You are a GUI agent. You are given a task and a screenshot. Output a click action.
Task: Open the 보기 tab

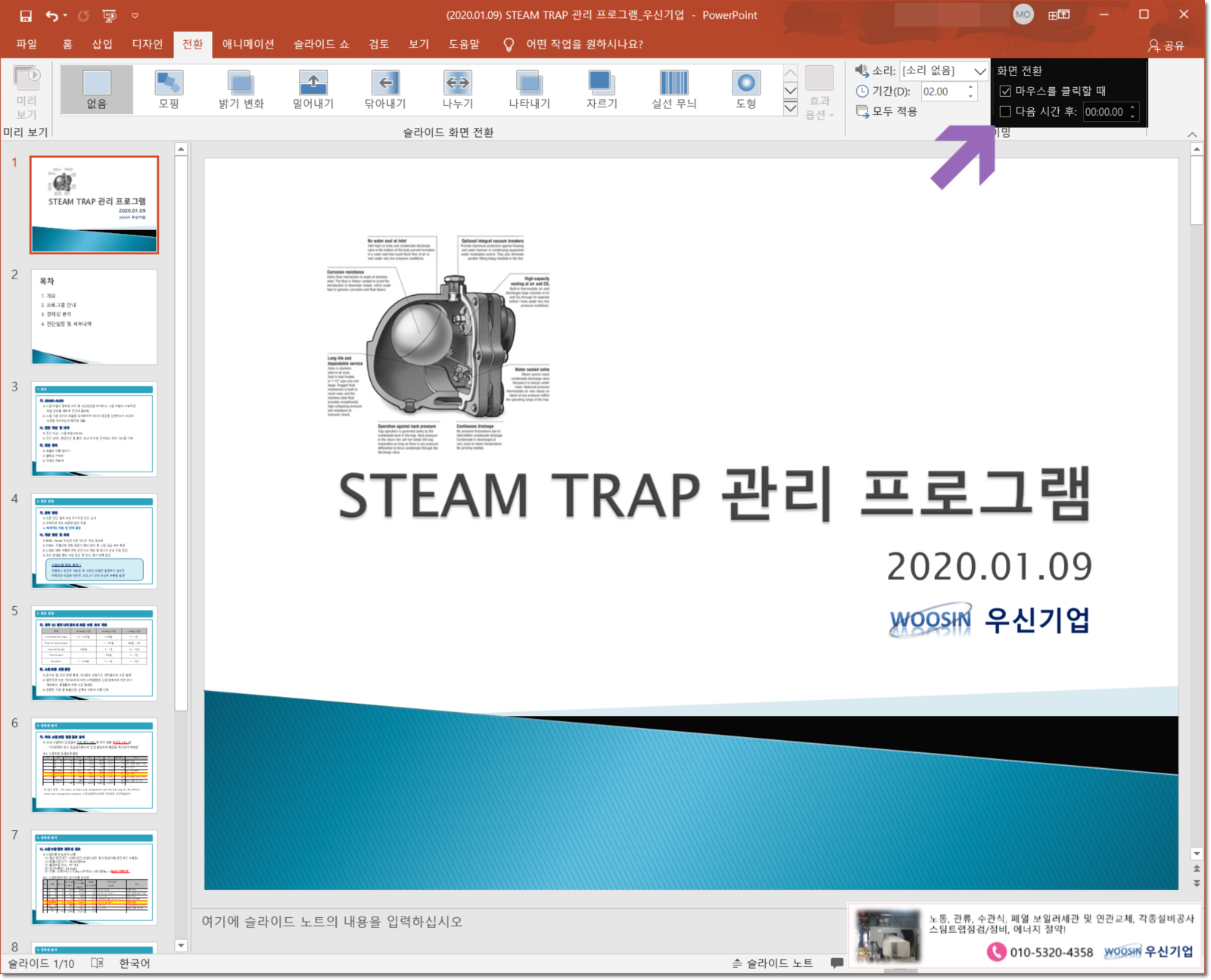419,44
